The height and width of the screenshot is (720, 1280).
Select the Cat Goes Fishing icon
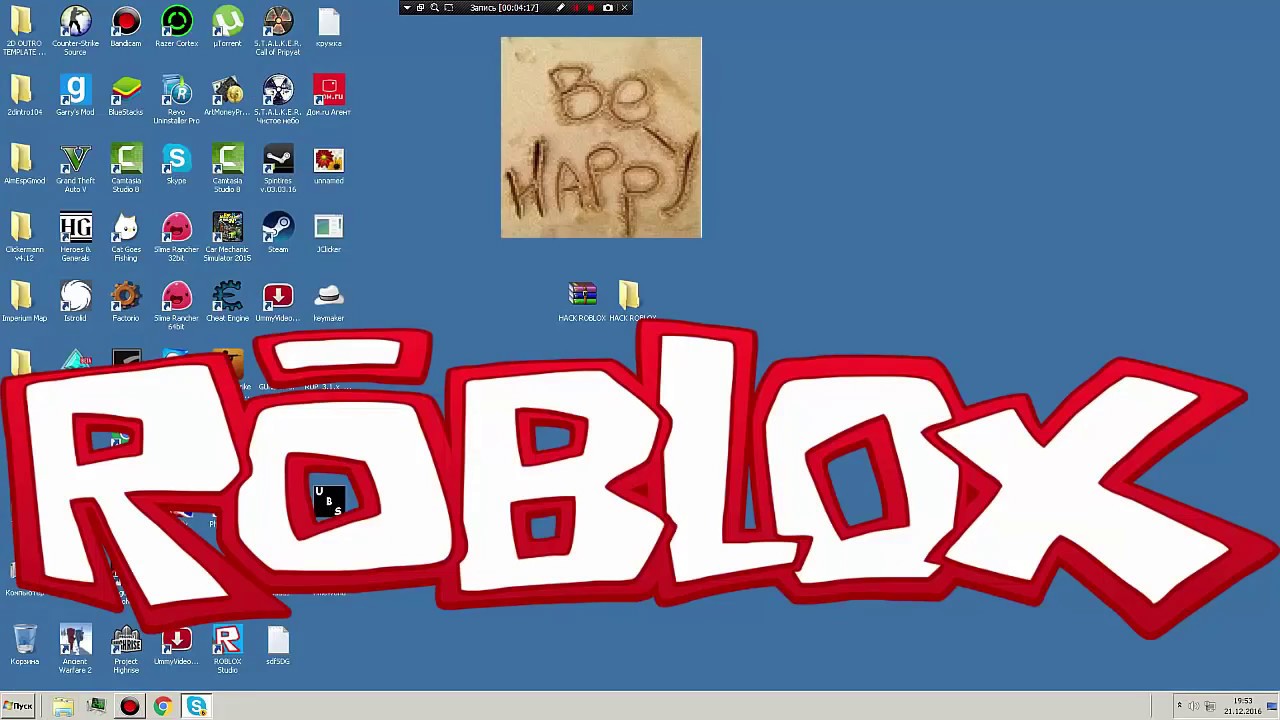pos(126,237)
